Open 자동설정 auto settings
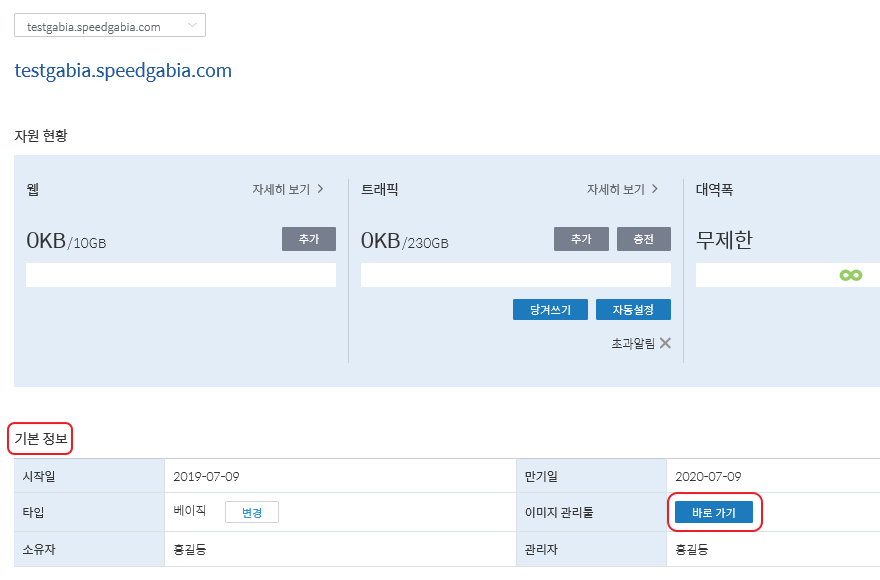 [633, 309]
